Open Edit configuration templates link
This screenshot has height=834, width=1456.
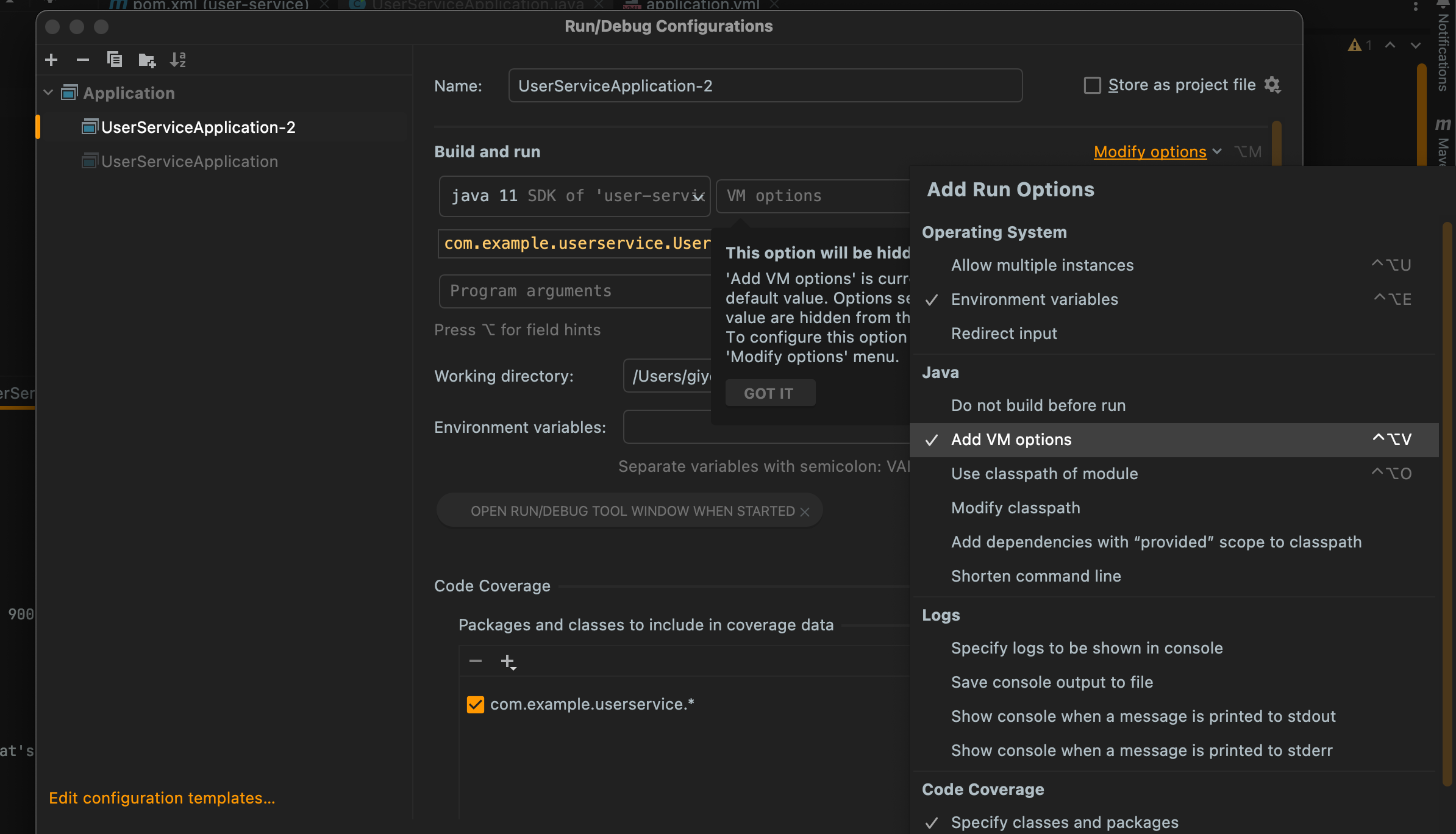point(162,798)
